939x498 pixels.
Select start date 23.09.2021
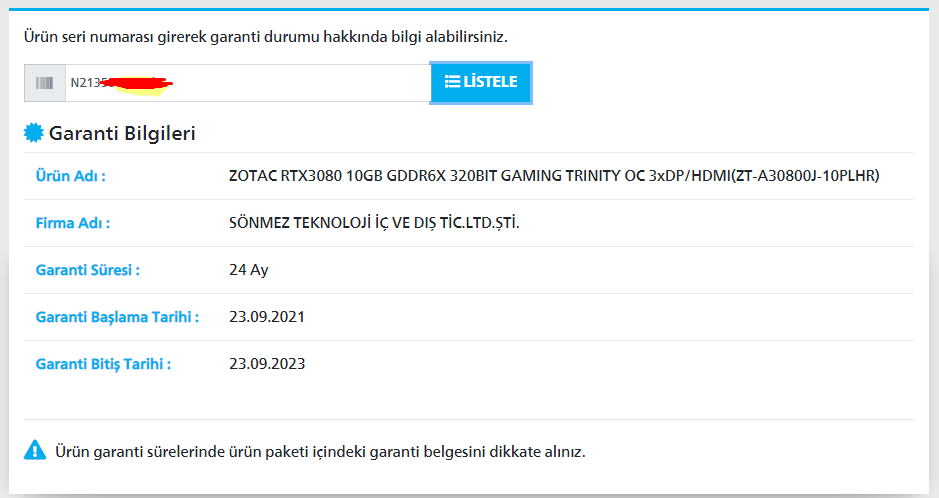click(267, 317)
